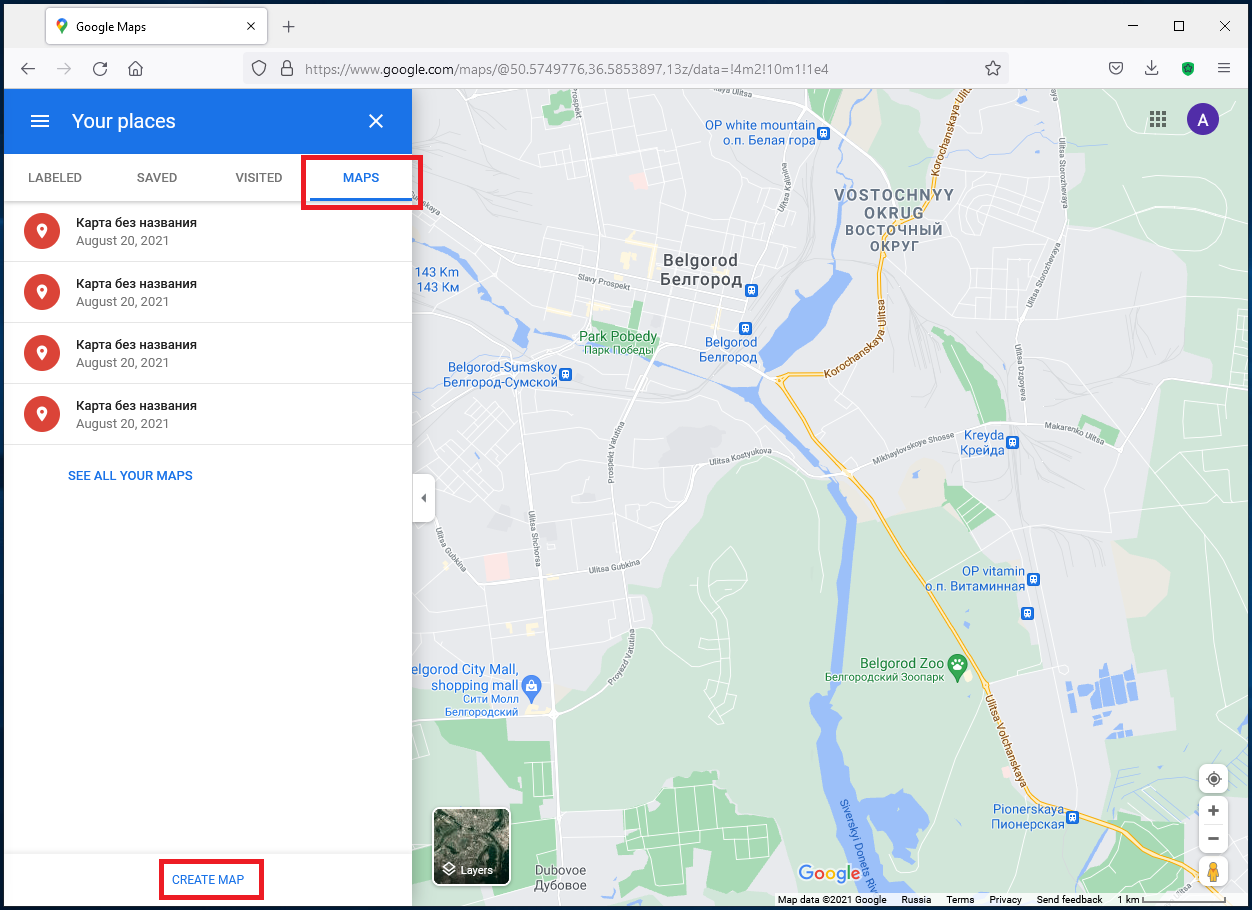Switch to the SAVED tab

tap(157, 177)
